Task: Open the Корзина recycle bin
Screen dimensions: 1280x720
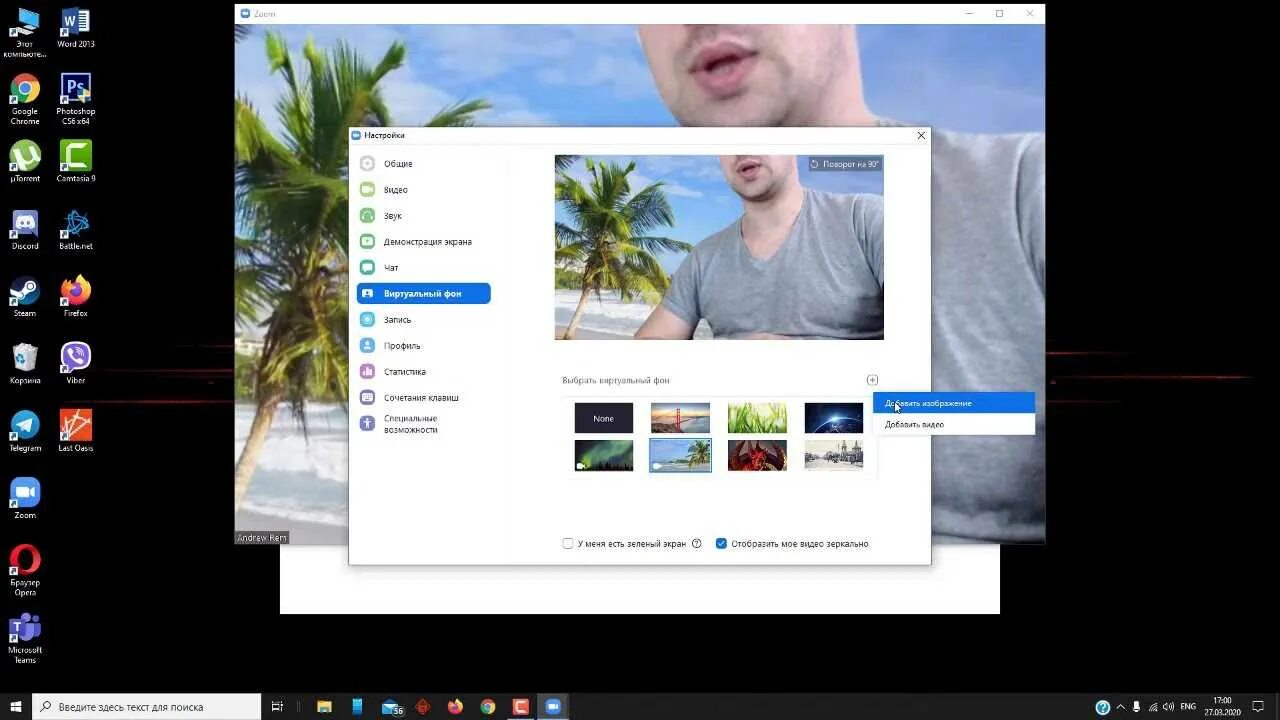Action: tap(25, 364)
